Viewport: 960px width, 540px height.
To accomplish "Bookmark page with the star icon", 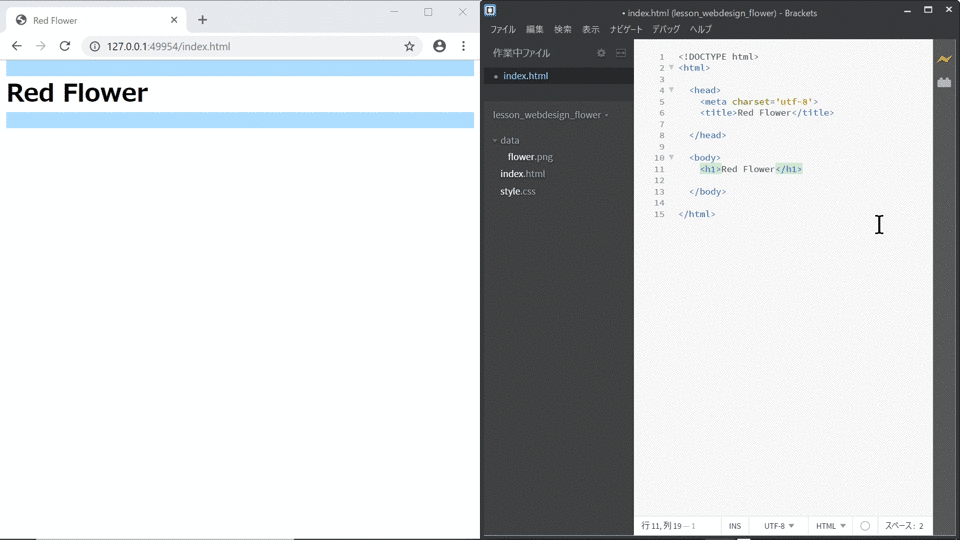I will (x=410, y=46).
